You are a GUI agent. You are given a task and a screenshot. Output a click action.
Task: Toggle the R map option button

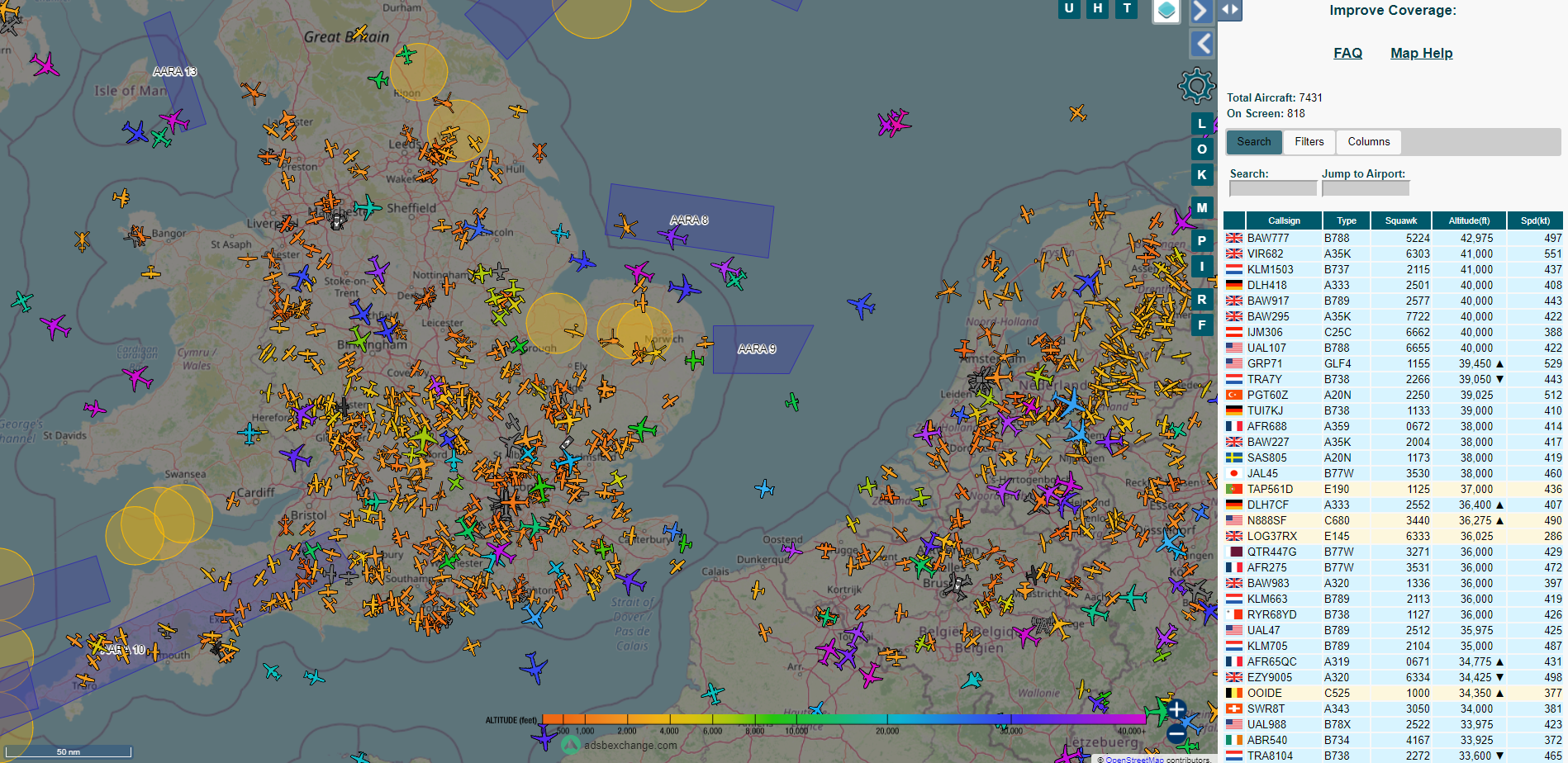click(x=1202, y=300)
